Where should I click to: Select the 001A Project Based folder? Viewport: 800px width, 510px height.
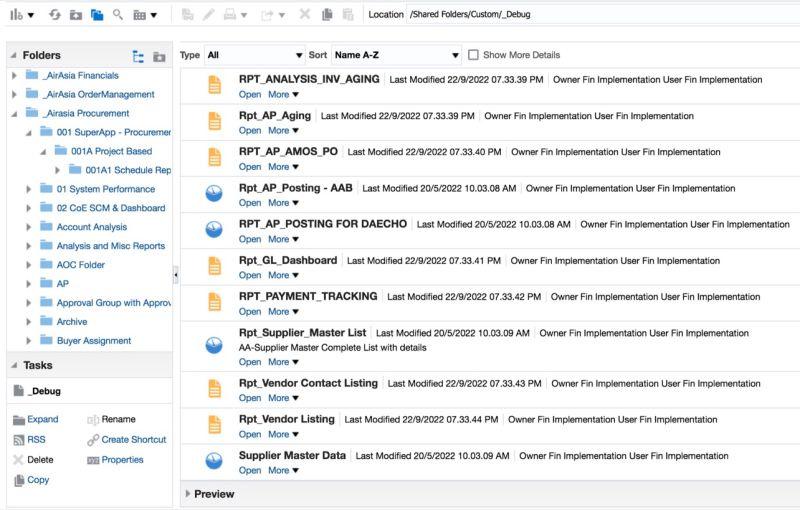[x=111, y=151]
